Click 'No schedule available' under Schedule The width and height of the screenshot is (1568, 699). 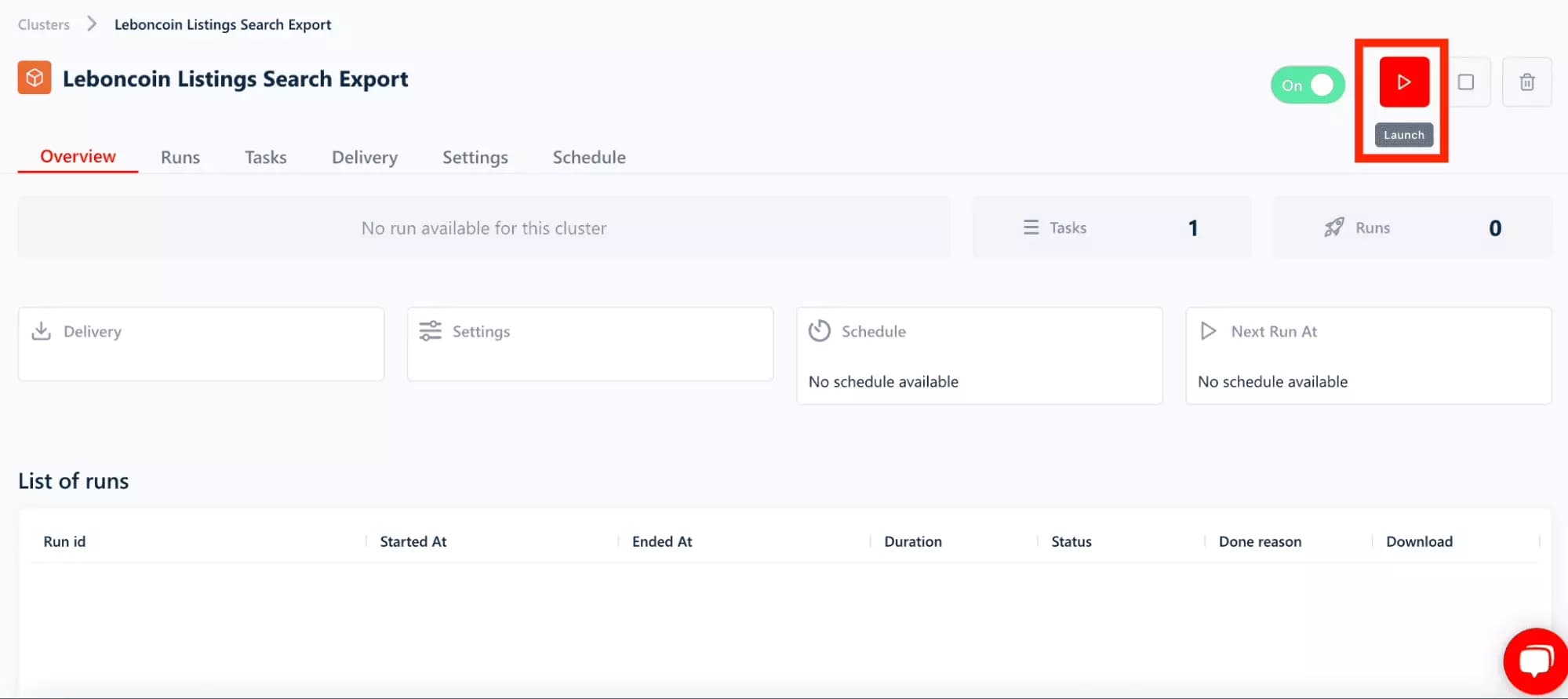[883, 381]
